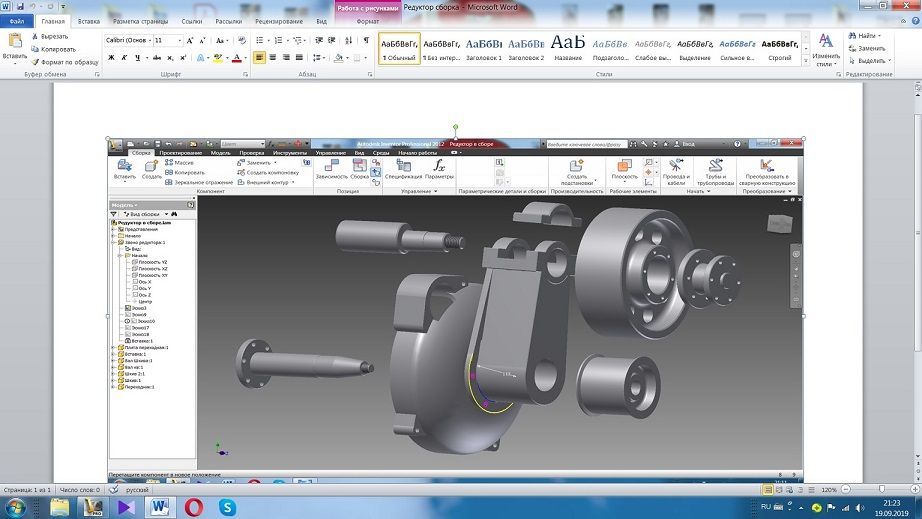Open the Формат picture tools tab
The image size is (922, 519).
point(368,20)
